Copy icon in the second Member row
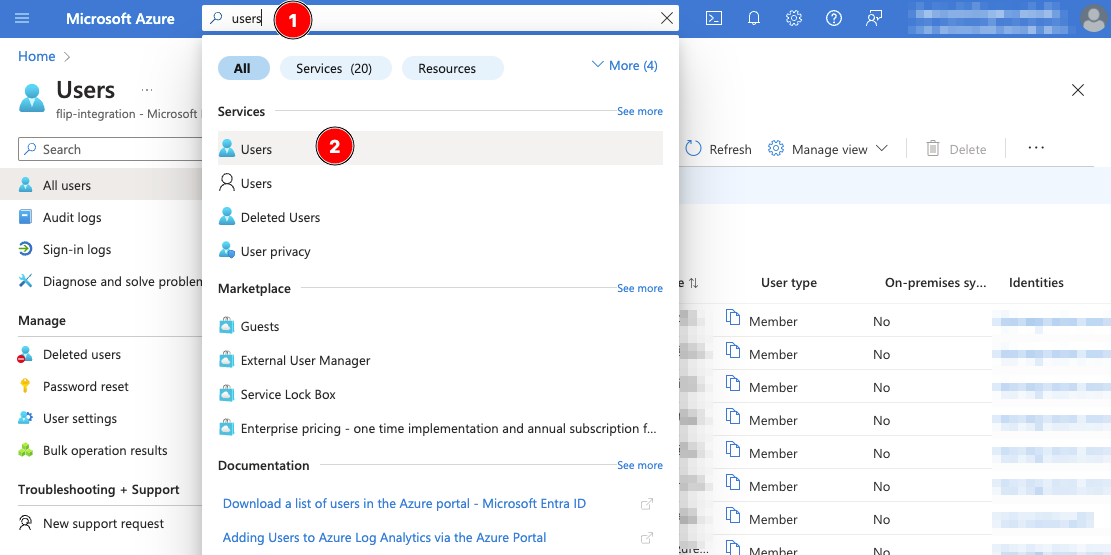Viewport: 1111px width, 555px height. coord(733,350)
